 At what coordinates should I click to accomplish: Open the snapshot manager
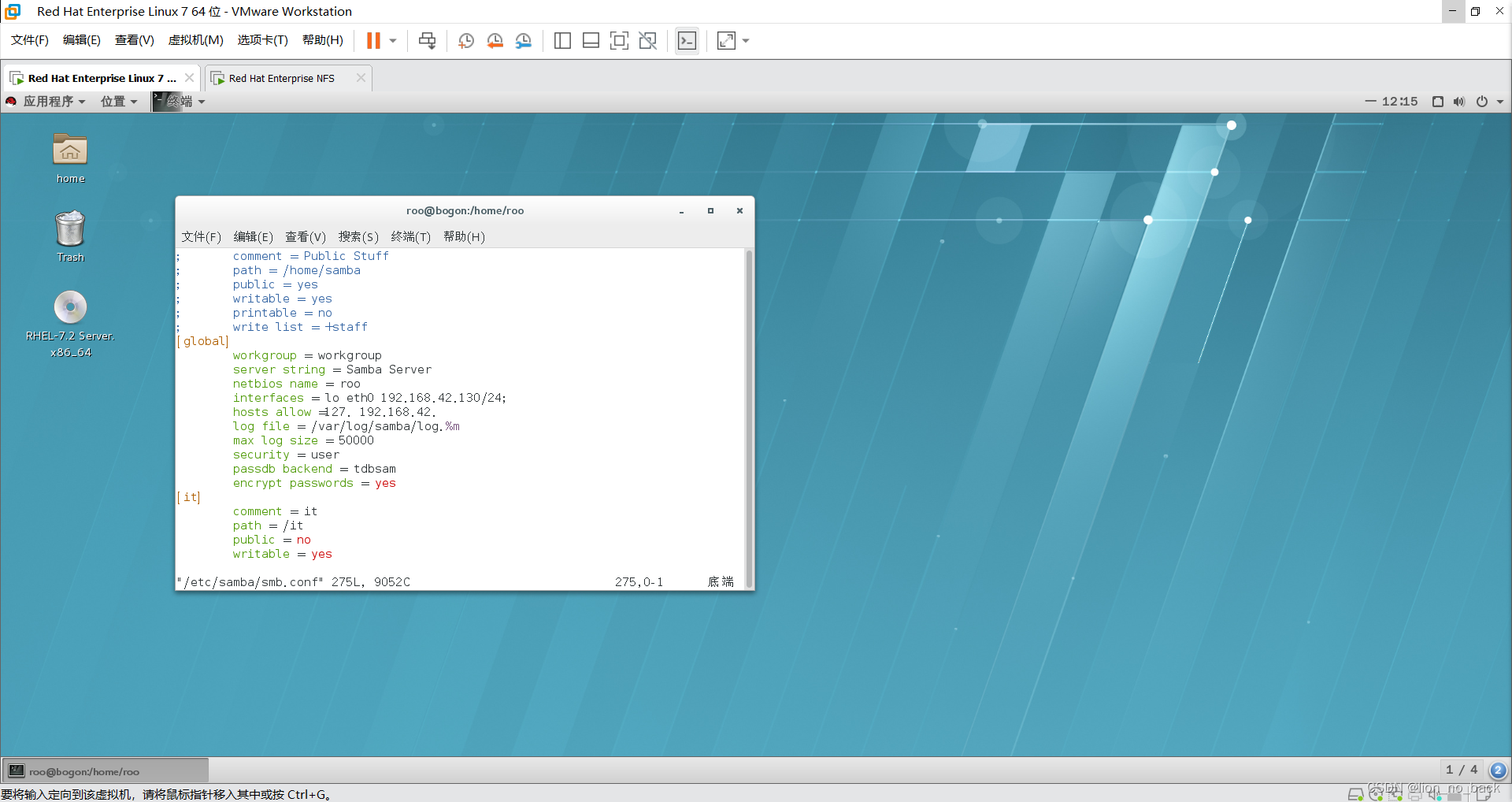click(x=524, y=40)
